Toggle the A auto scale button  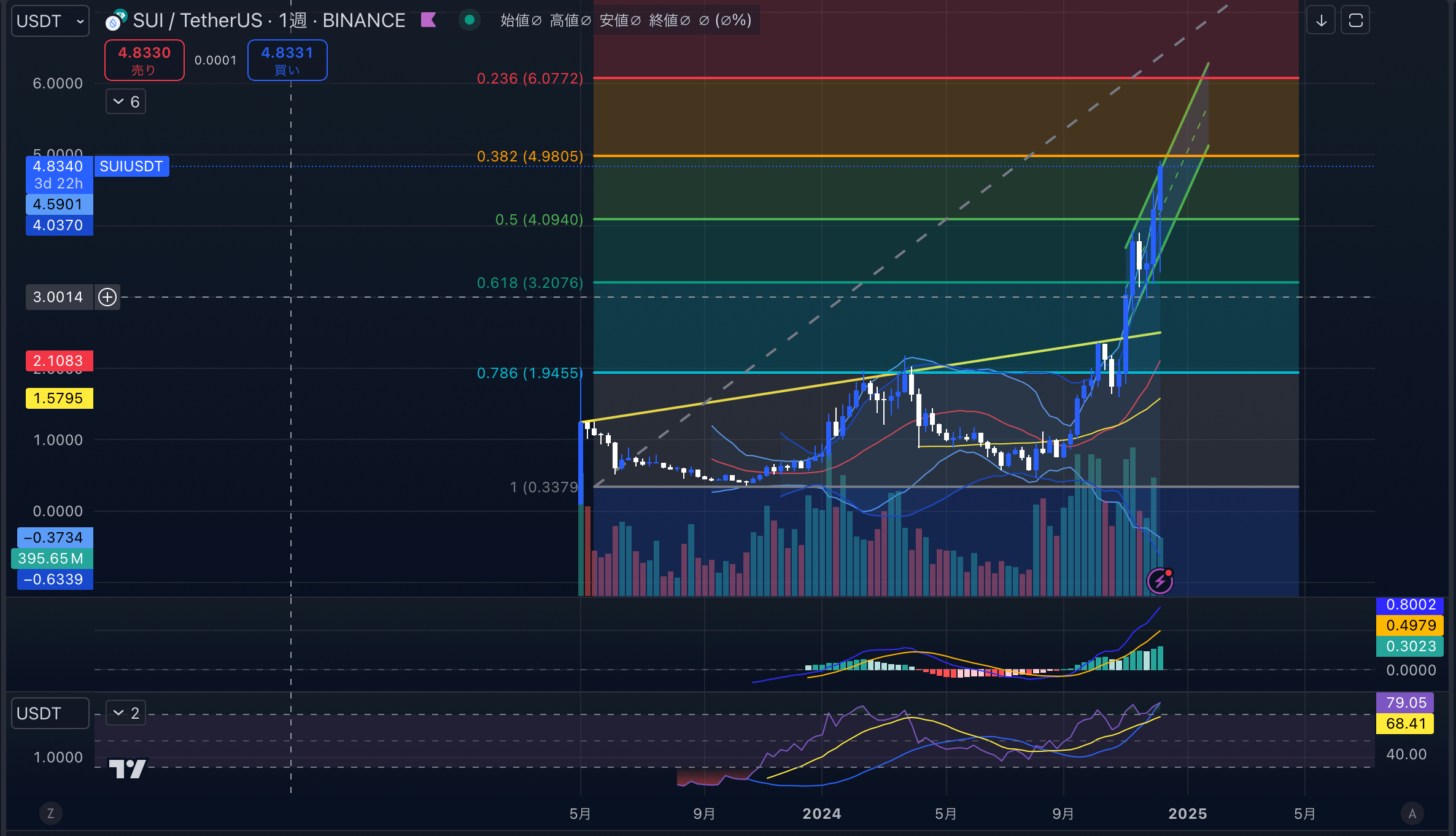pos(1412,814)
